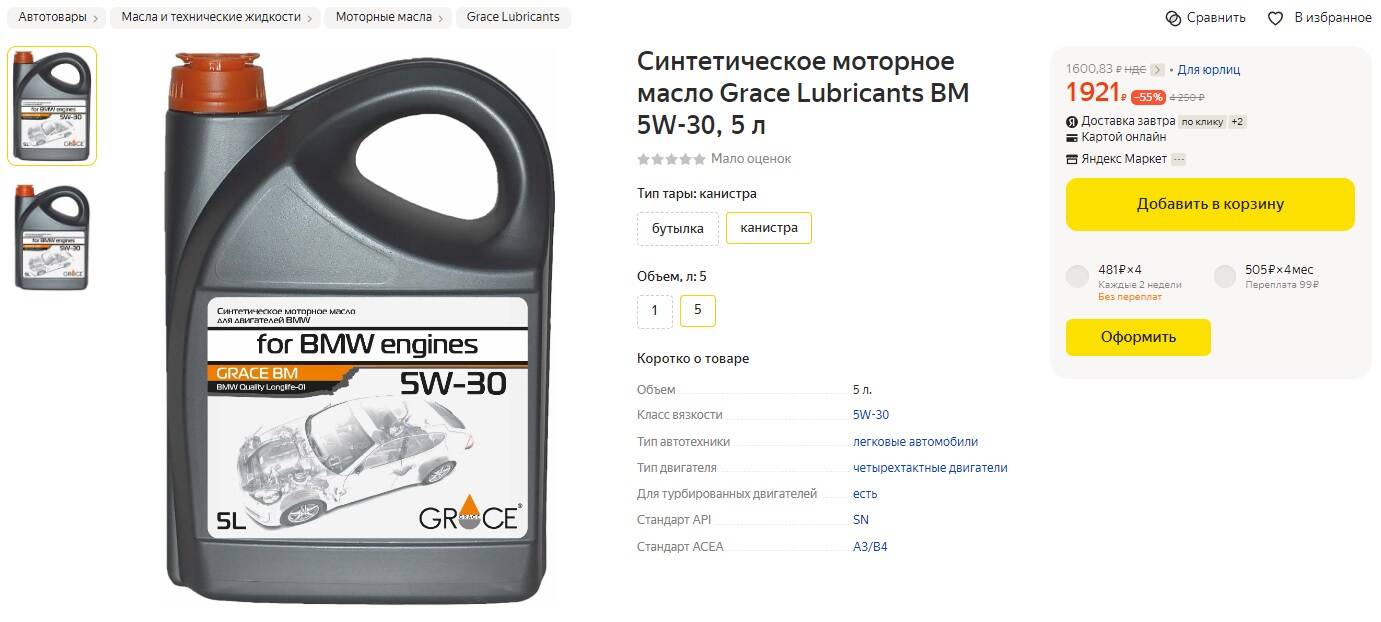Open the Автотовары breadcrumb
The height and width of the screenshot is (622, 1381).
coord(60,17)
